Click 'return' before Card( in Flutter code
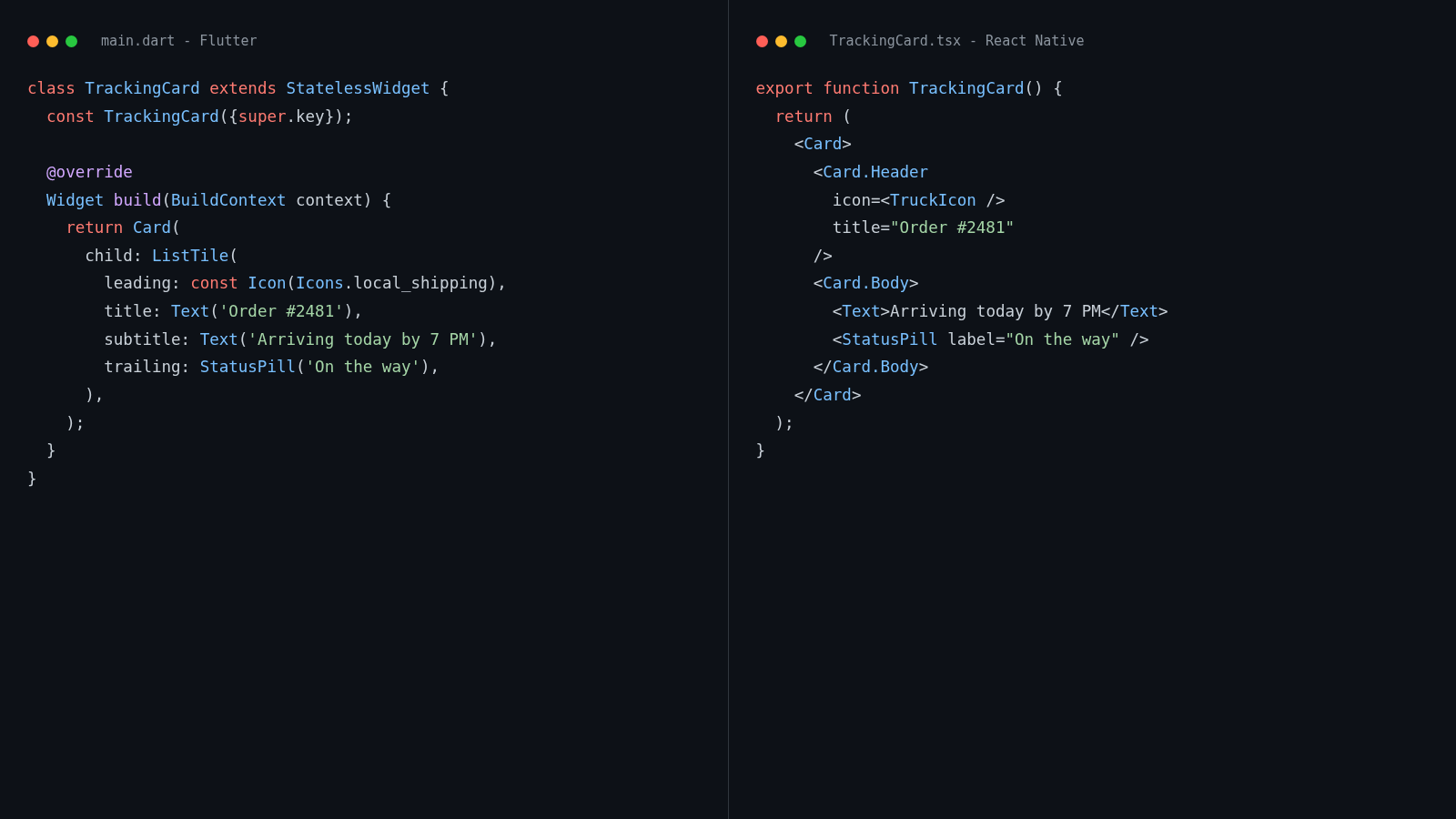 tap(95, 227)
